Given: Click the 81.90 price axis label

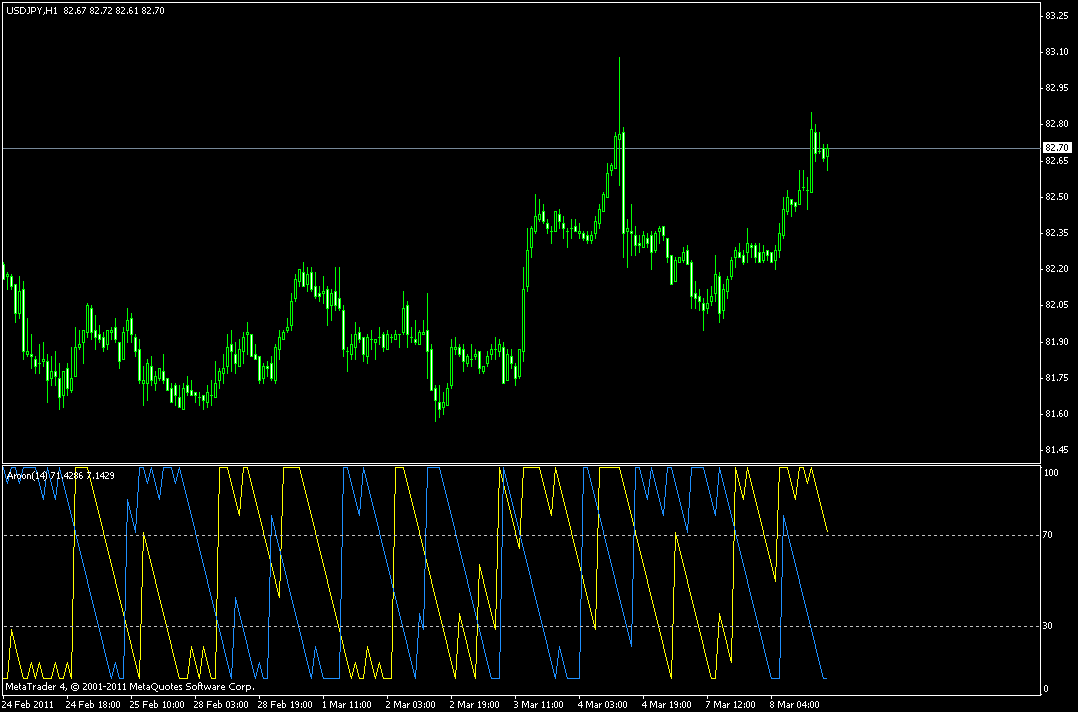Looking at the screenshot, I should point(1057,342).
